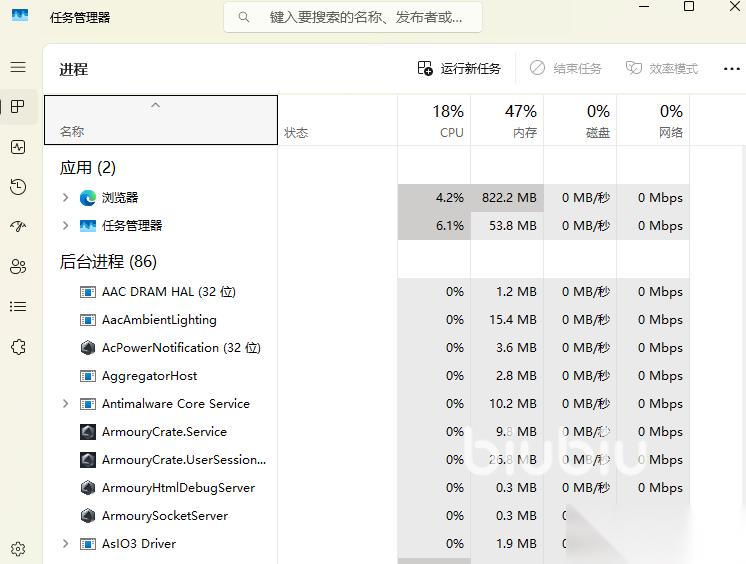Open the hamburger navigation menu

[18, 67]
